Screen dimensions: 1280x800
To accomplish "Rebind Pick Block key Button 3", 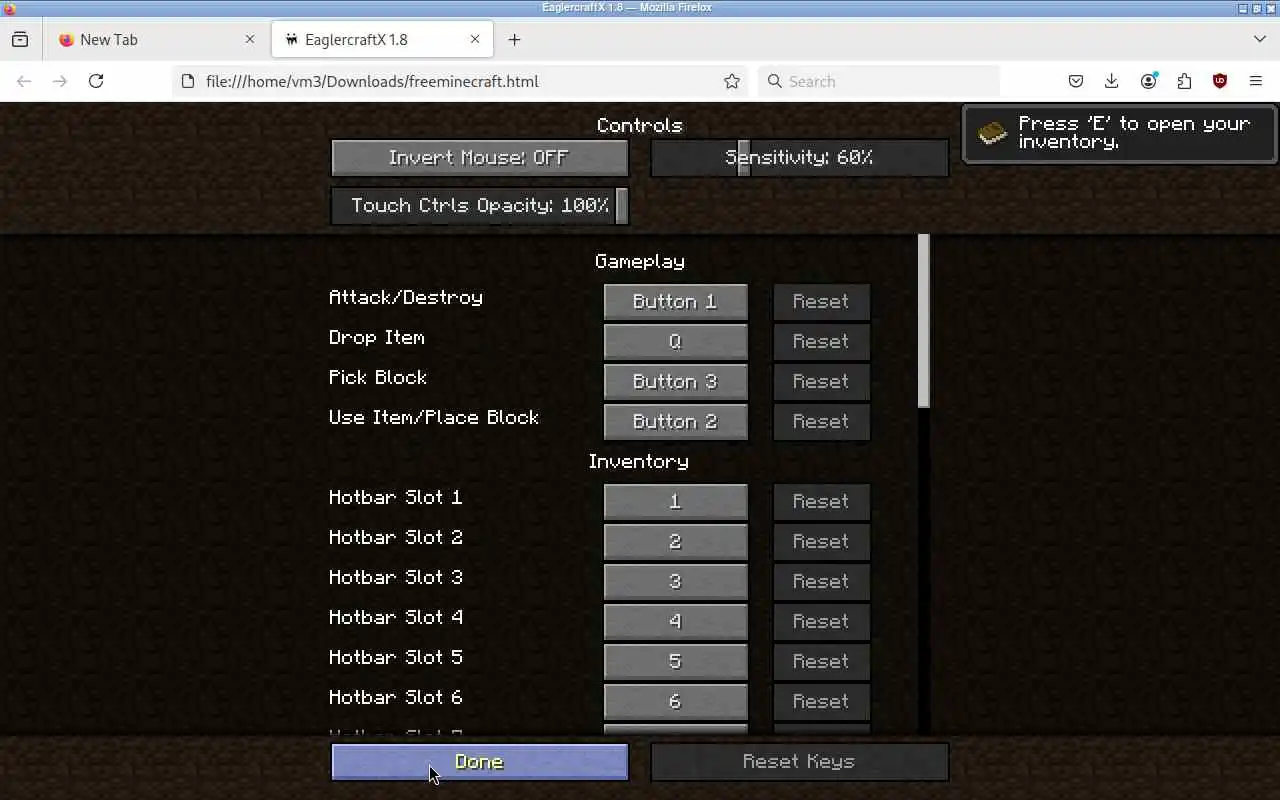I will (x=676, y=381).
